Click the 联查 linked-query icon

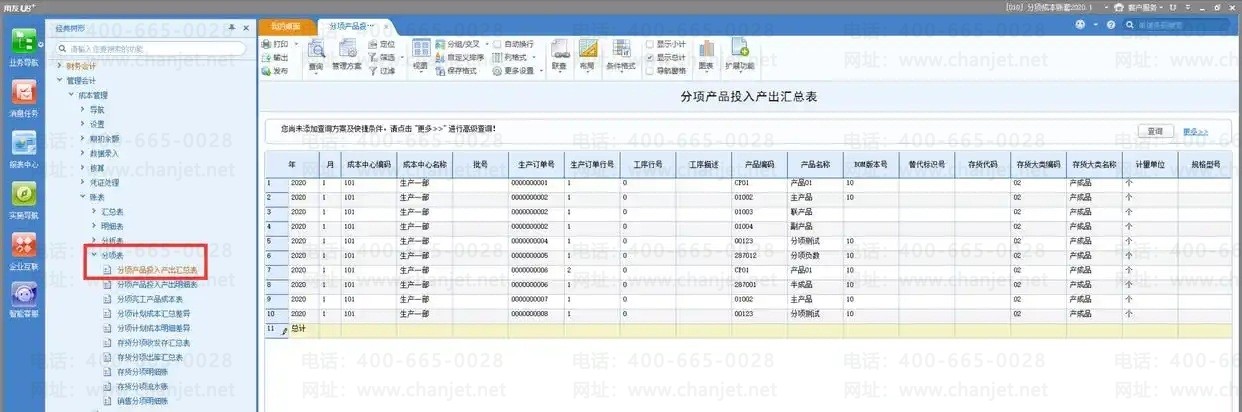[x=559, y=56]
